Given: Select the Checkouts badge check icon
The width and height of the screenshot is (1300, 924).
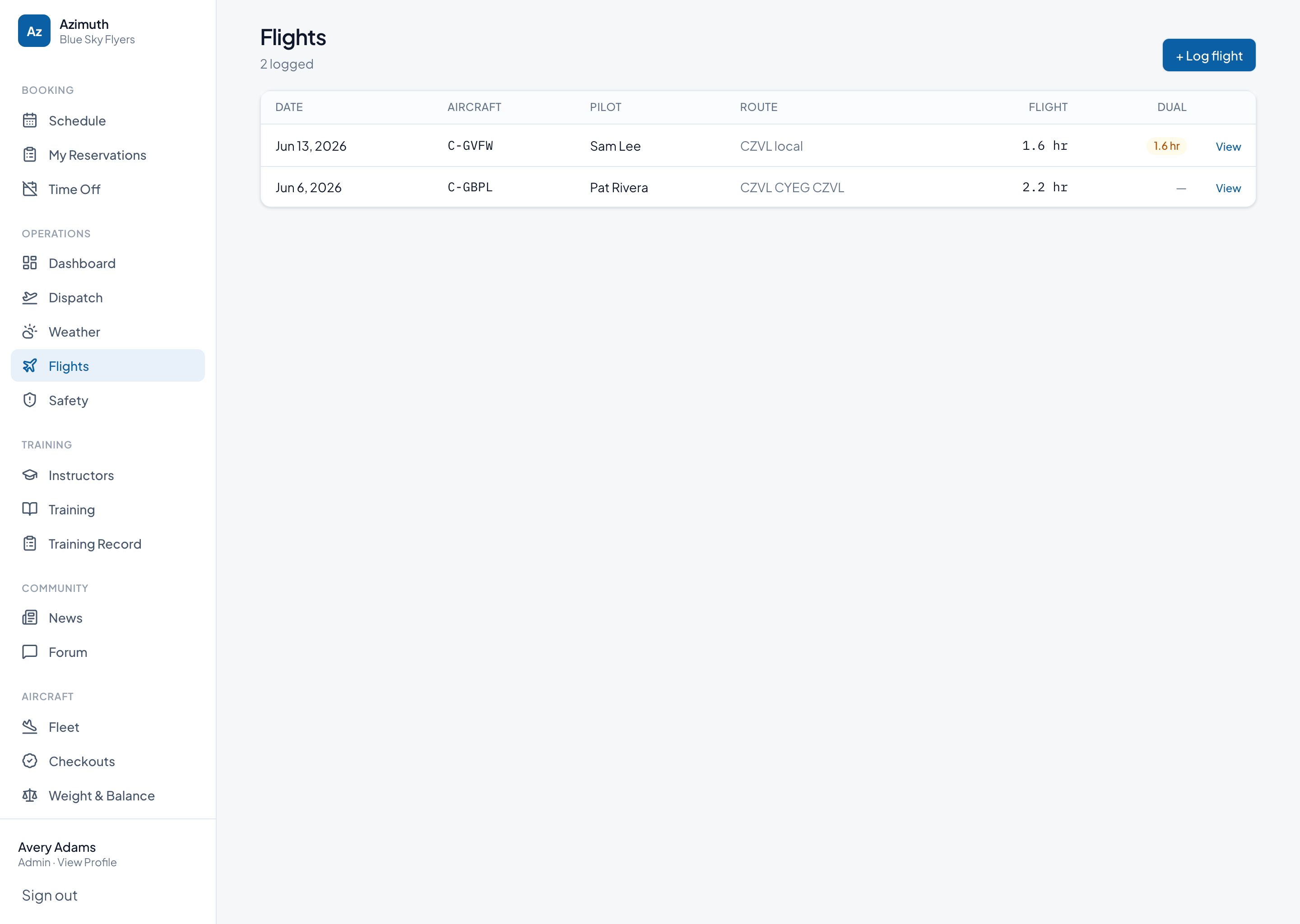Looking at the screenshot, I should (30, 761).
